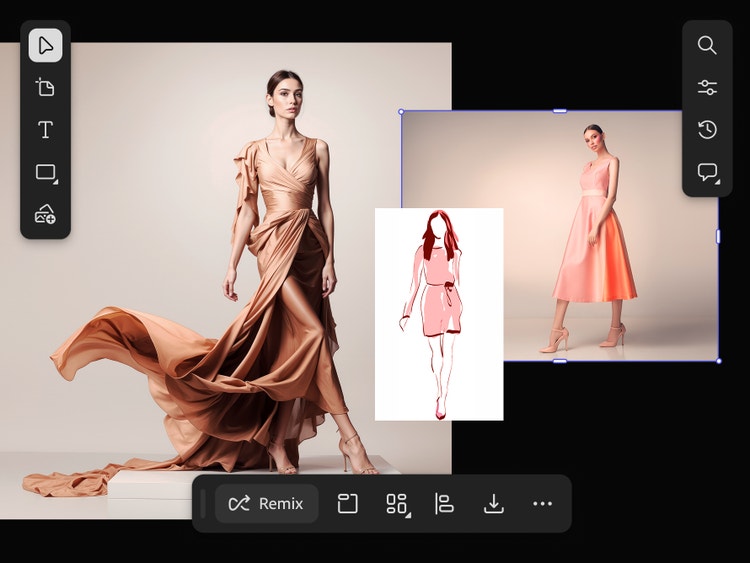Click the Remix button
Viewport: 750px width, 563px height.
pos(266,504)
